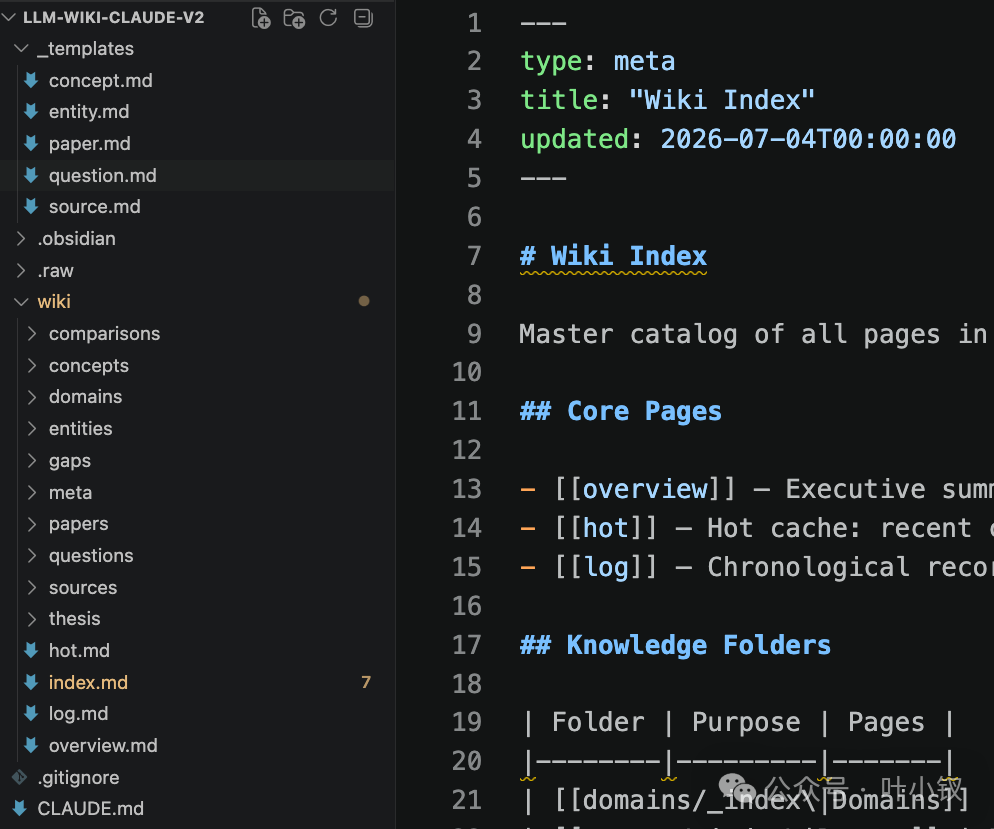The image size is (994, 829).
Task: Click the markdown icon beside paper.md
Action: 31,143
